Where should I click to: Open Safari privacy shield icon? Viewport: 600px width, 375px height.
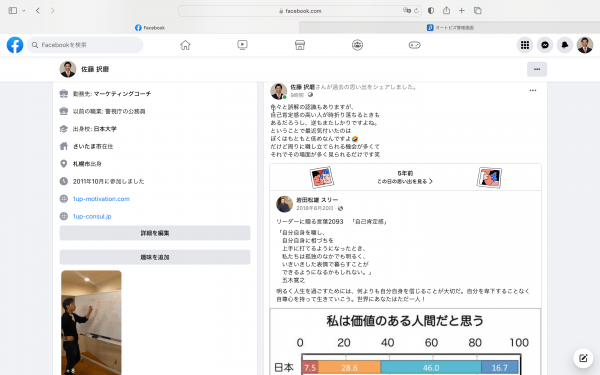point(431,11)
